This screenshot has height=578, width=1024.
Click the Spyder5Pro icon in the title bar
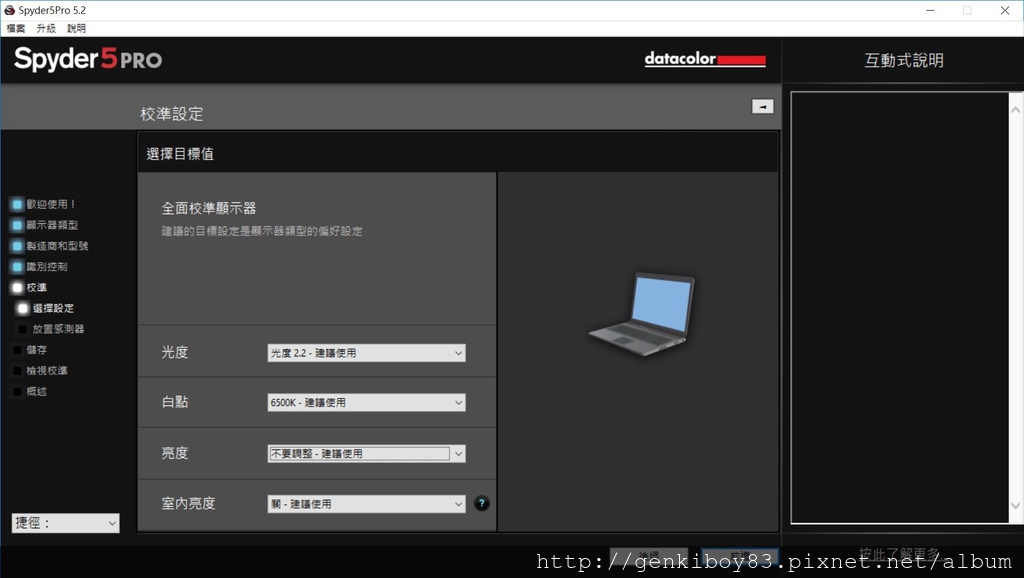(9, 10)
